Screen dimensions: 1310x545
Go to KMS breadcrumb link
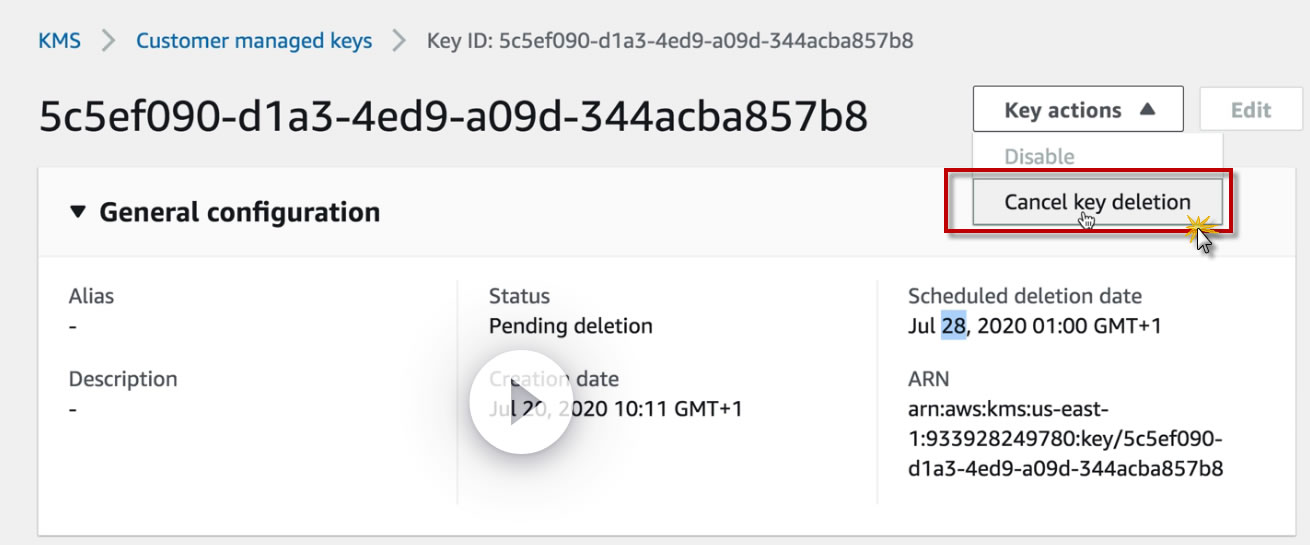tap(59, 41)
